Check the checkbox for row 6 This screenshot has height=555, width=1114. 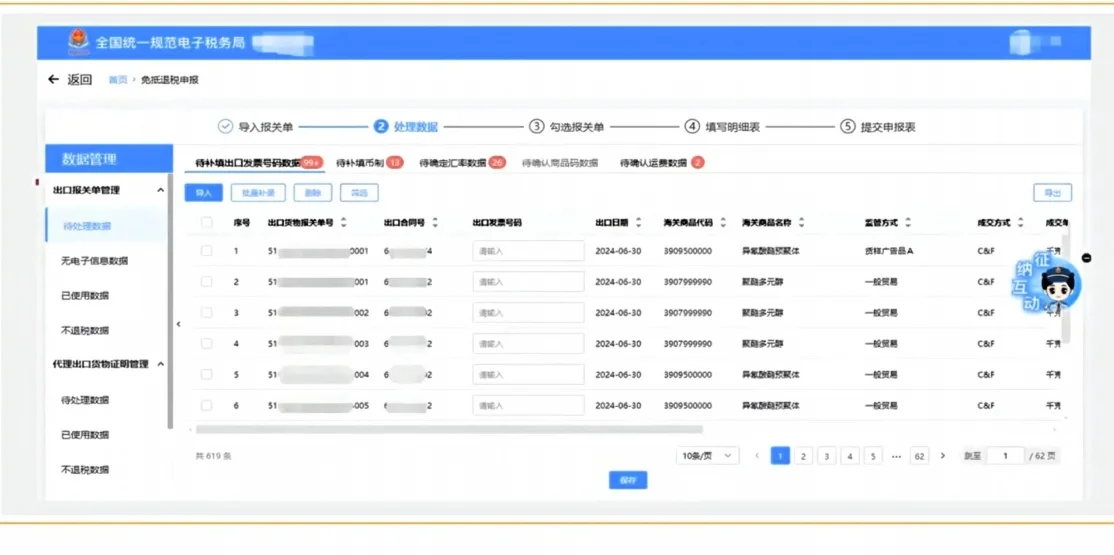[207, 405]
